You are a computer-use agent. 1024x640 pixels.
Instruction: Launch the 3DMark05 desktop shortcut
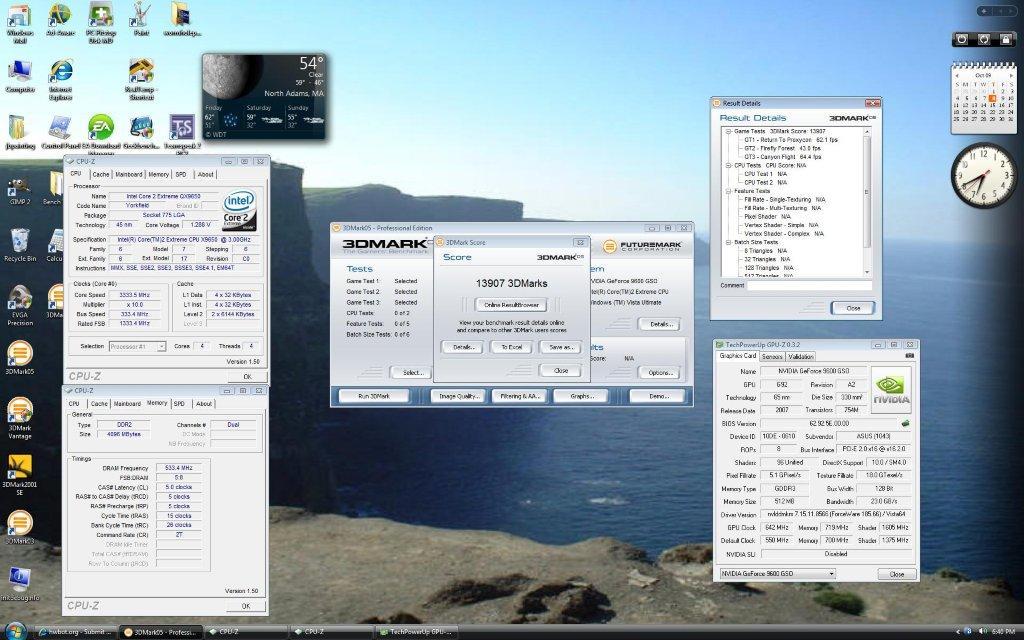(x=20, y=358)
